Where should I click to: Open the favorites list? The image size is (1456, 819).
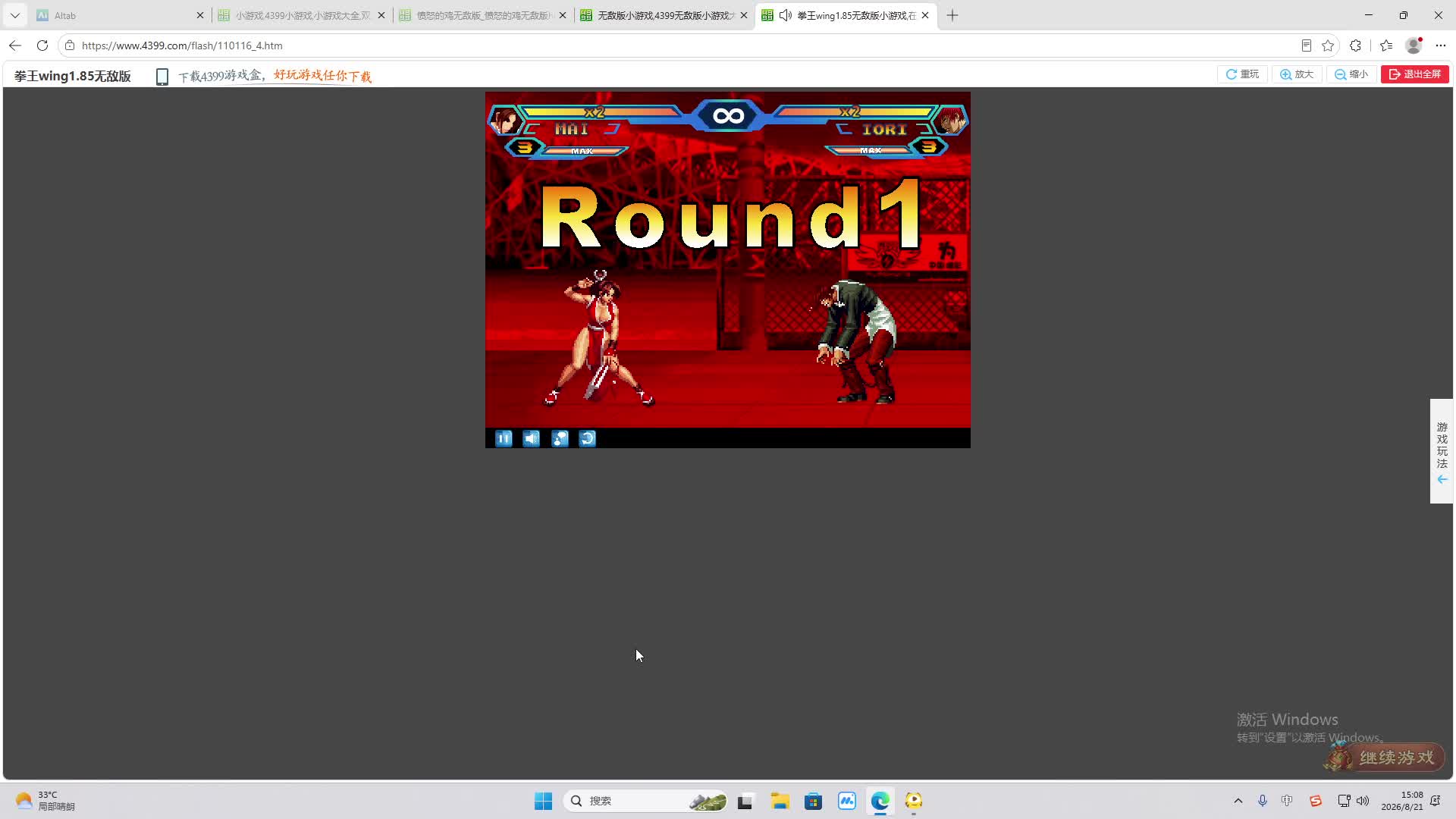click(x=1386, y=45)
